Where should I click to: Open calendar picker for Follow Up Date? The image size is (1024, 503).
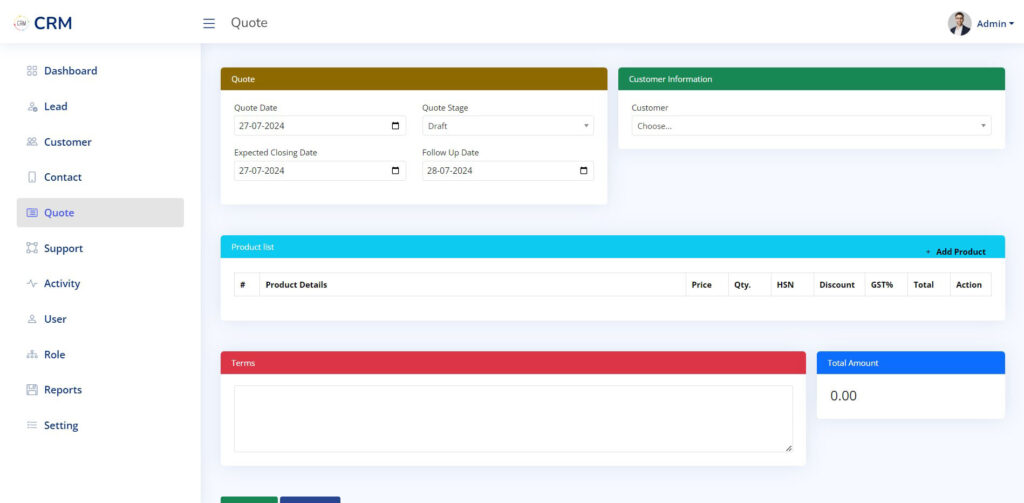click(x=583, y=170)
